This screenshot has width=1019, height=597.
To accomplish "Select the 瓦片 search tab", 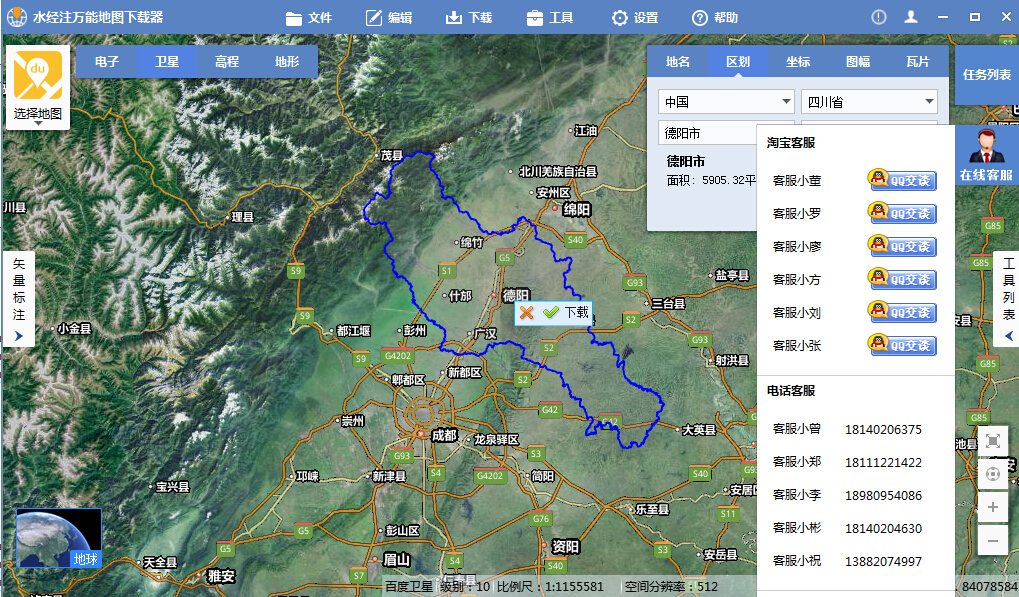I will pos(918,62).
